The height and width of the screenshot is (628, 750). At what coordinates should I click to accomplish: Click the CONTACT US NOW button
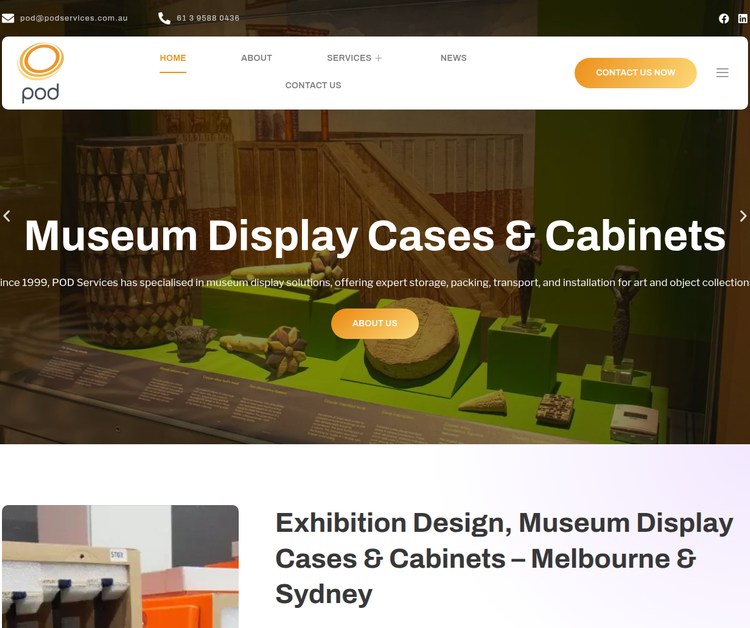635,73
